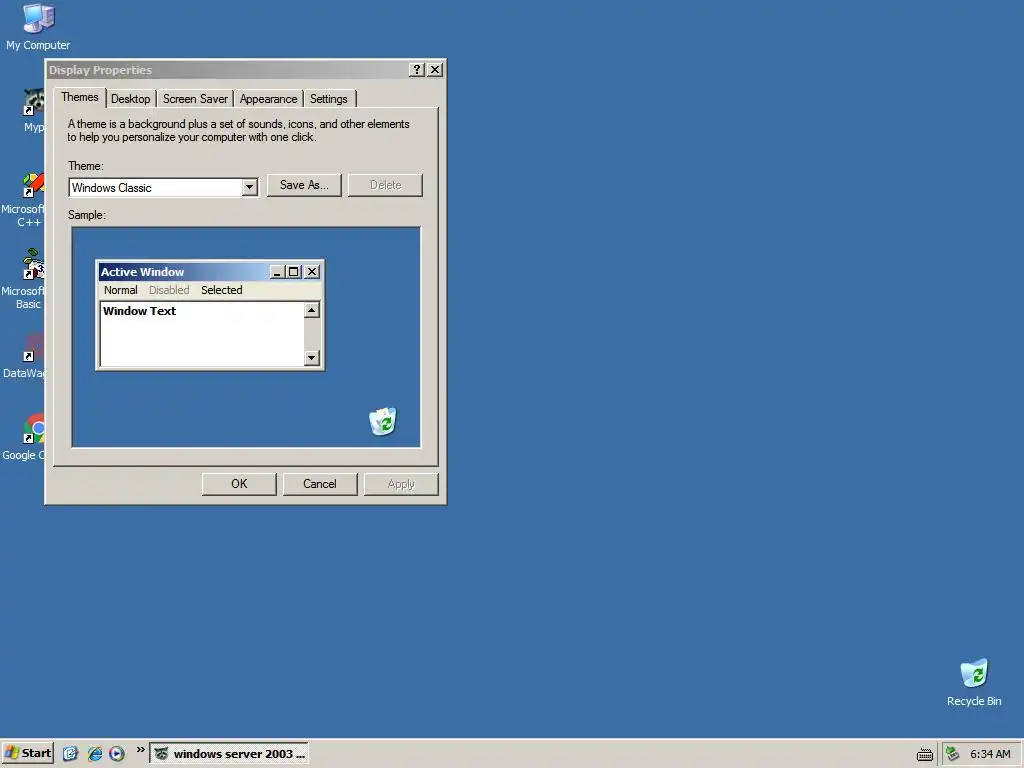This screenshot has height=768, width=1024.
Task: Select the Microsoft C++ desktop shortcut
Action: pyautogui.click(x=24, y=200)
